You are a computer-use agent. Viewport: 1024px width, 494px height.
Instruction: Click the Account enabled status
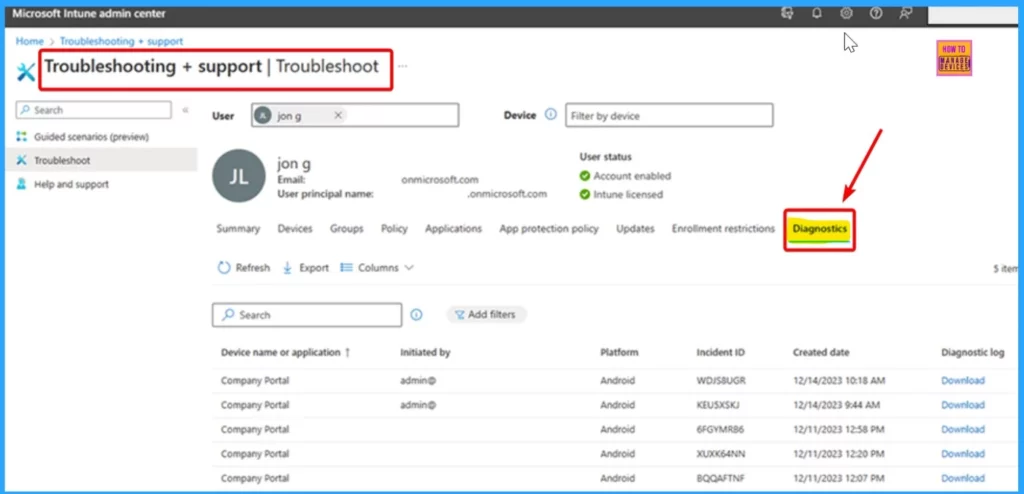(625, 176)
